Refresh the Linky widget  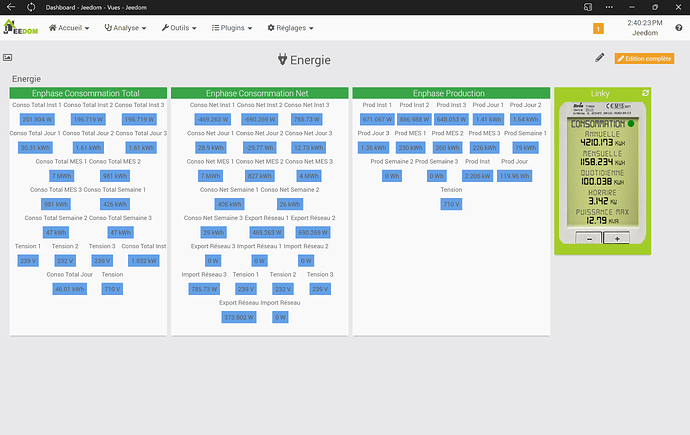tap(645, 93)
